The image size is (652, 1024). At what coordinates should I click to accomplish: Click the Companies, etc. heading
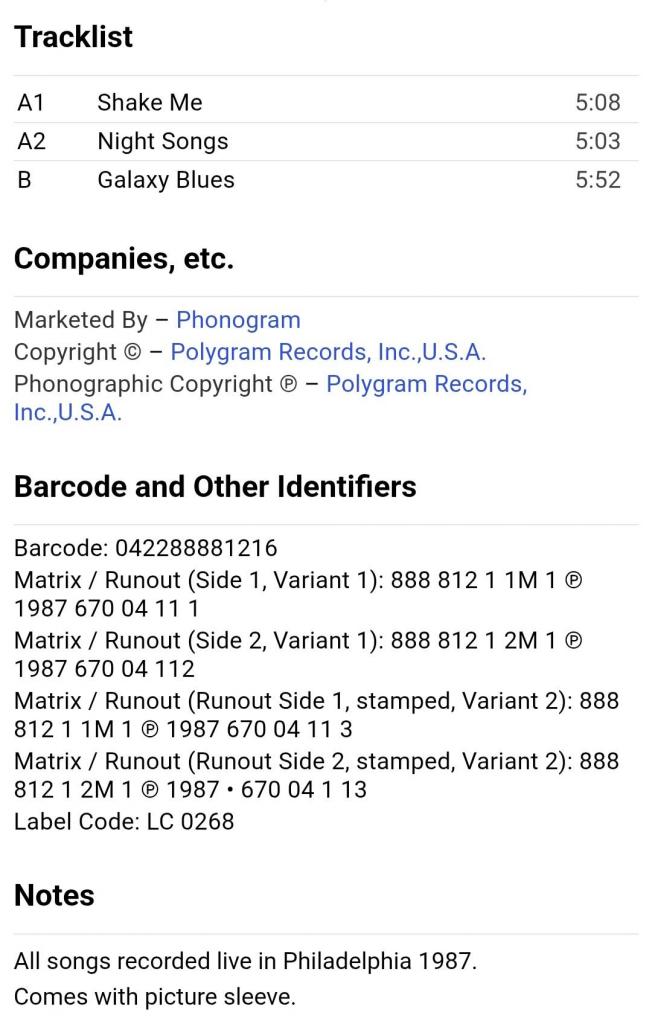[123, 259]
